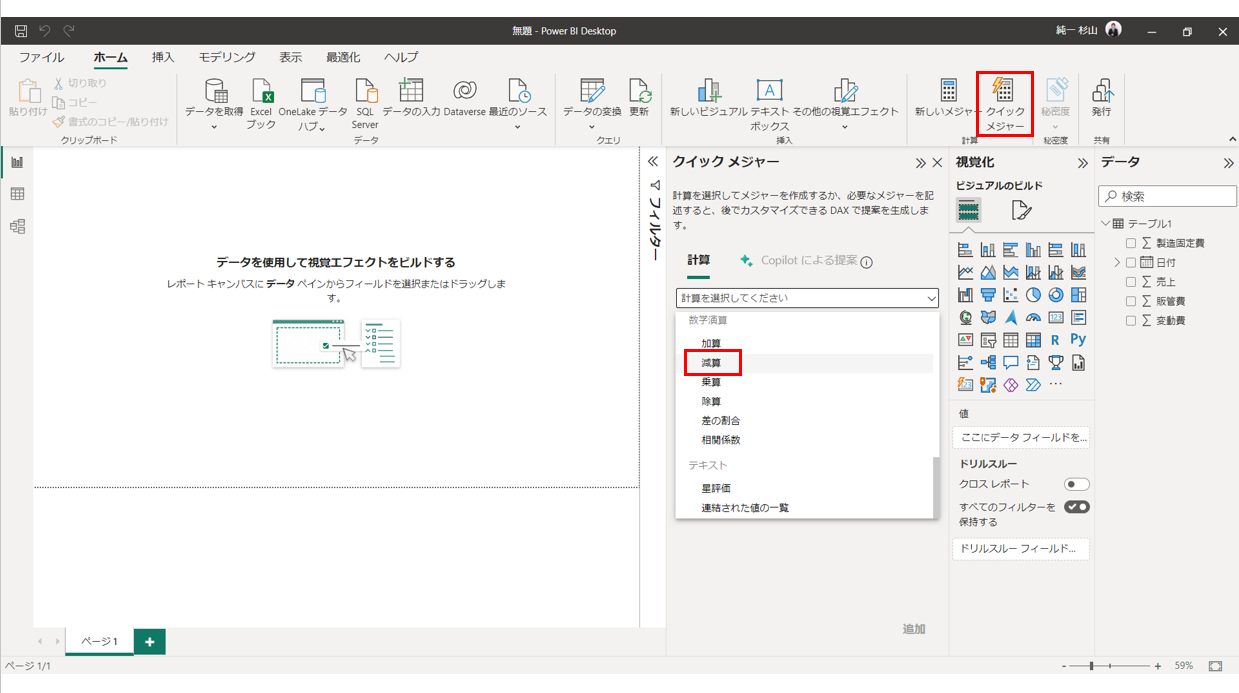Open model view in left sidebar

coord(17,226)
